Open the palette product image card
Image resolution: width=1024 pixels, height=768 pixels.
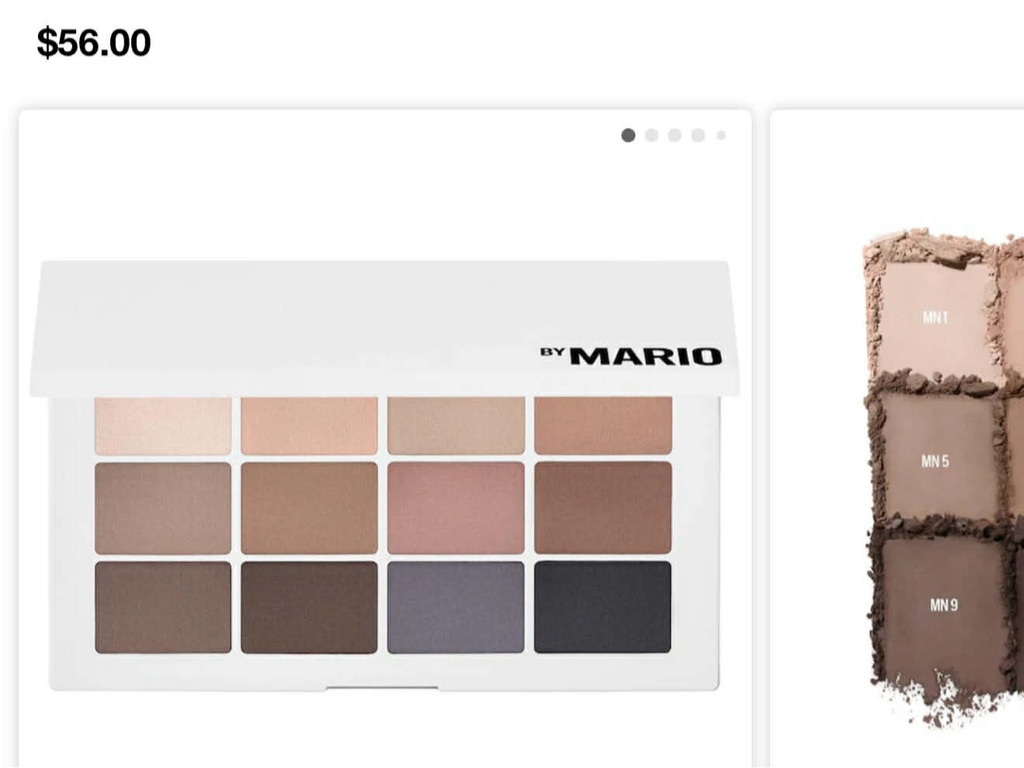point(385,439)
